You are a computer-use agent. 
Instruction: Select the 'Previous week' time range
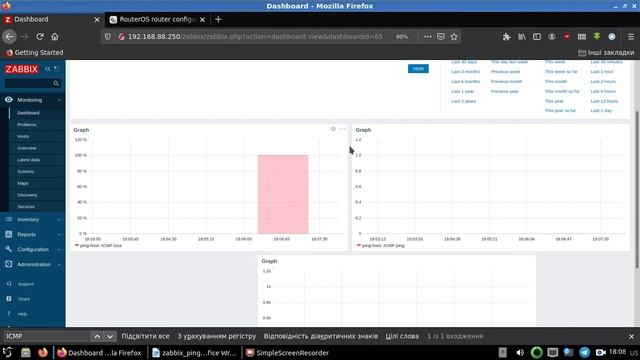point(505,71)
